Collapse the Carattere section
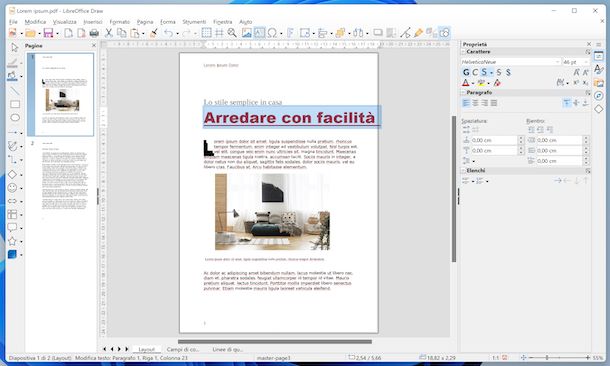610x366 pixels. click(463, 52)
